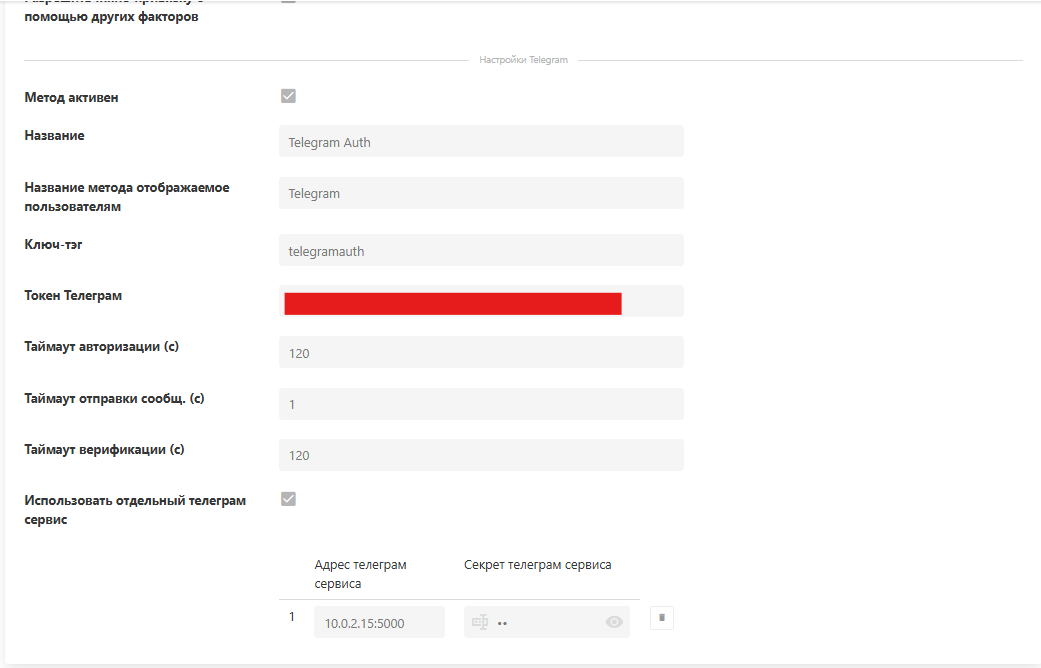1041x668 pixels.
Task: Click the 'Секрет телеграм сервиса' password field
Action: (546, 622)
